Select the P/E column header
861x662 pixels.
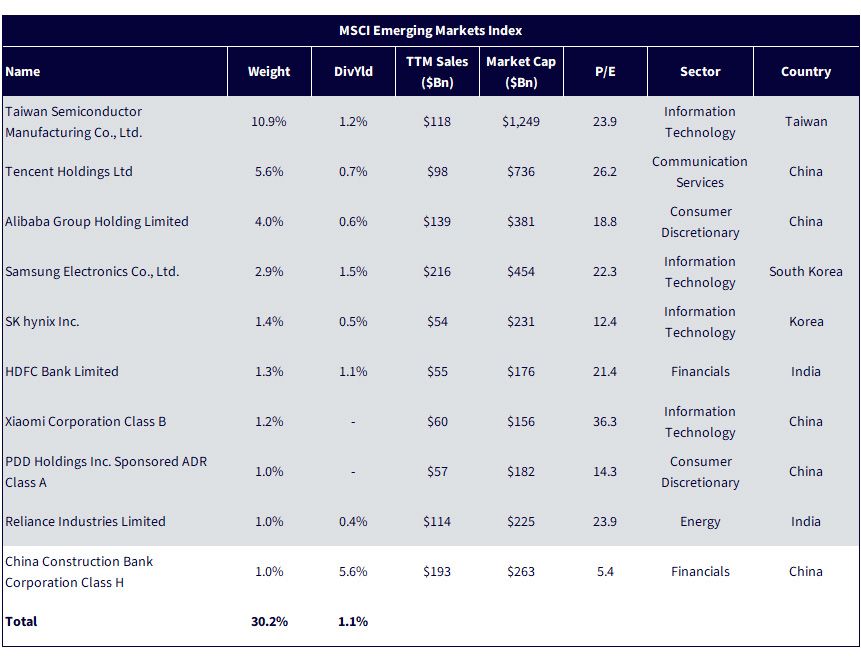point(605,71)
